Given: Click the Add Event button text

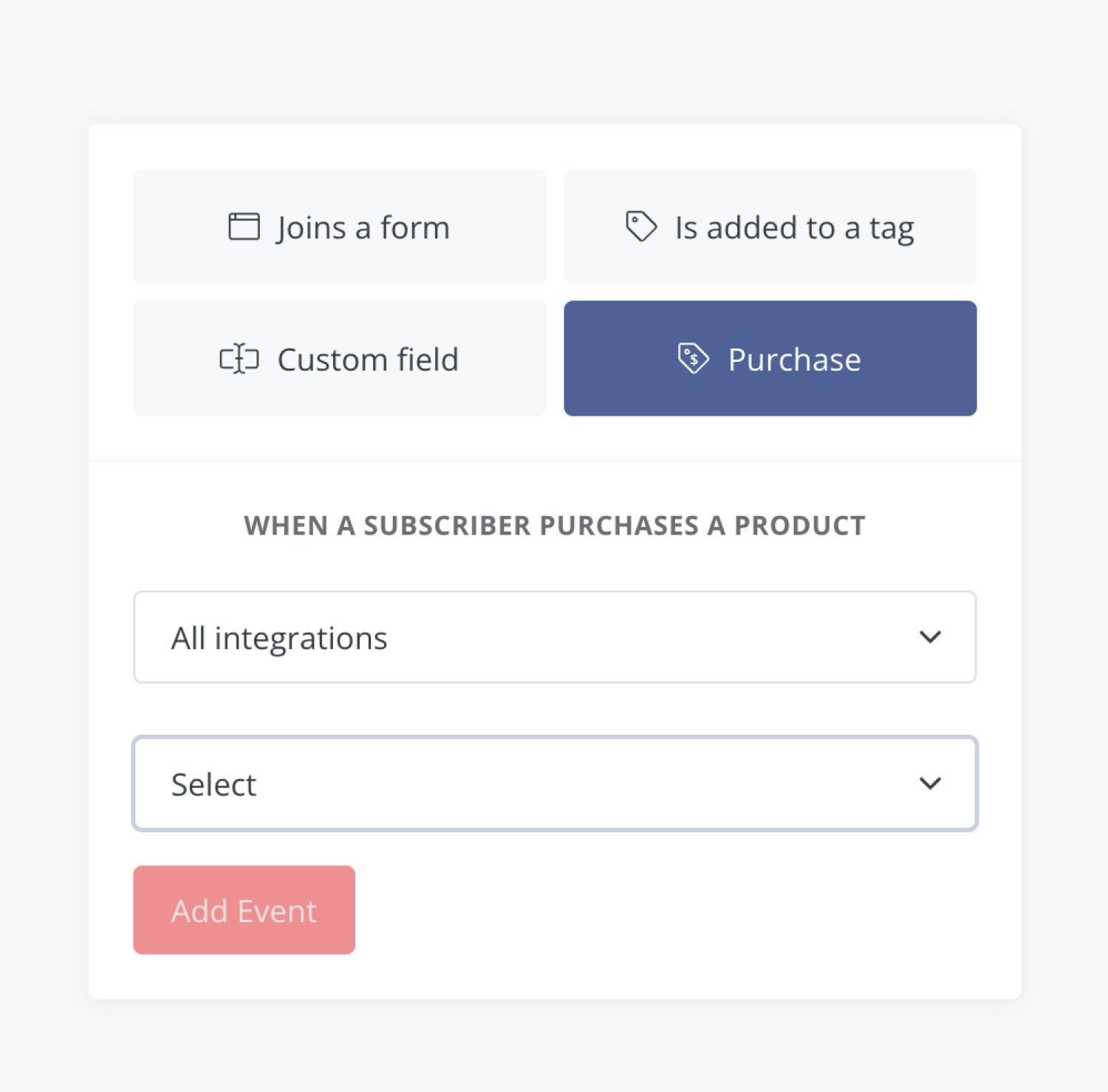Looking at the screenshot, I should 244,910.
